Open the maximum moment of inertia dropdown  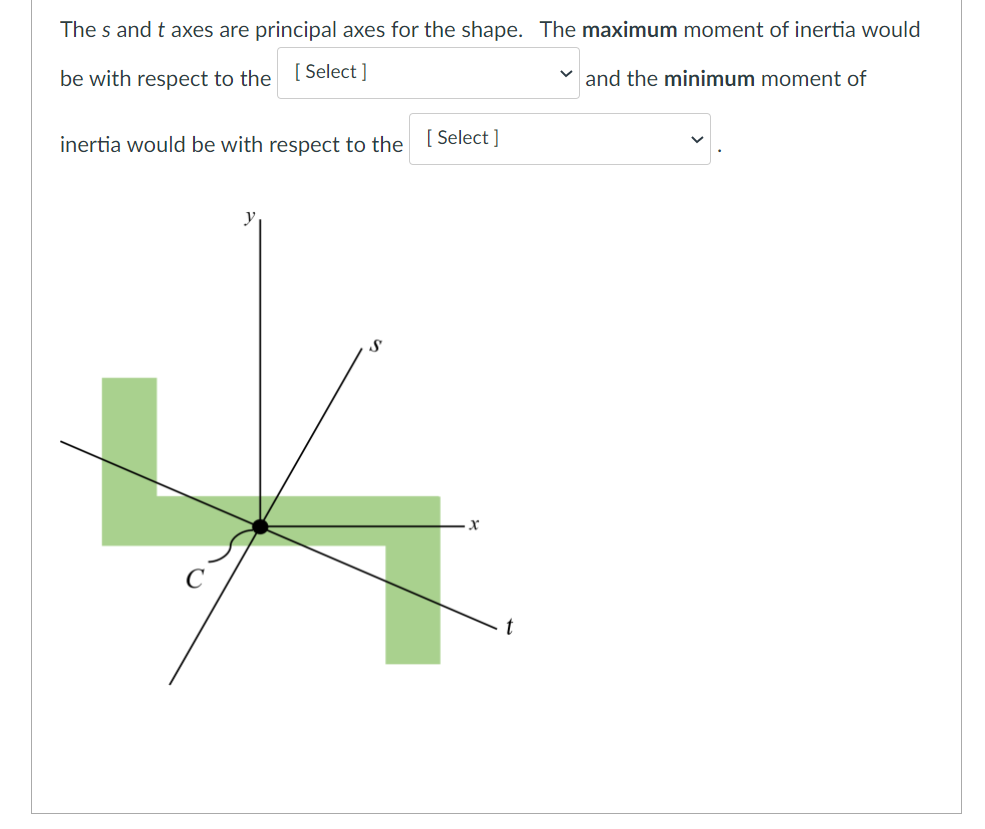click(x=428, y=72)
